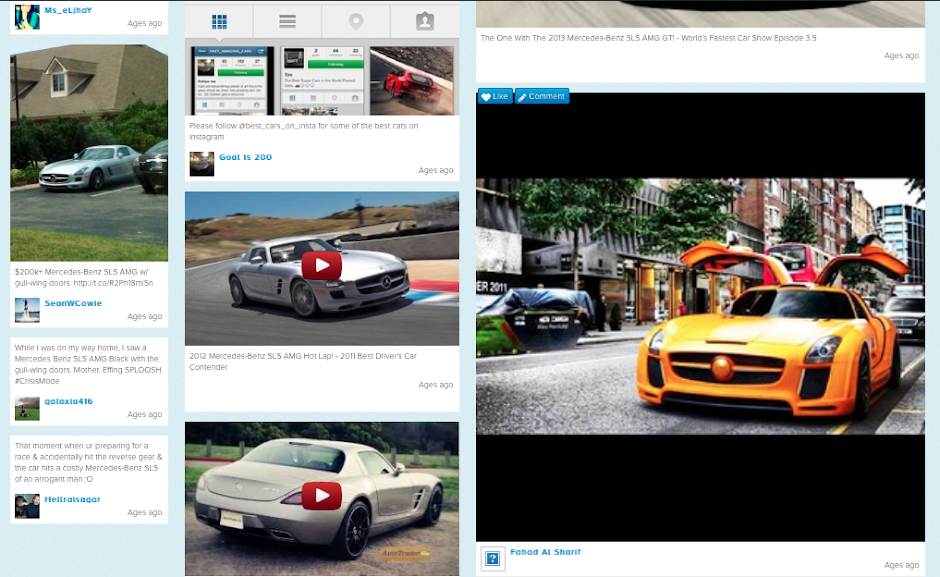Play the beige Mercedes SLS video
The height and width of the screenshot is (577, 940).
tap(322, 495)
